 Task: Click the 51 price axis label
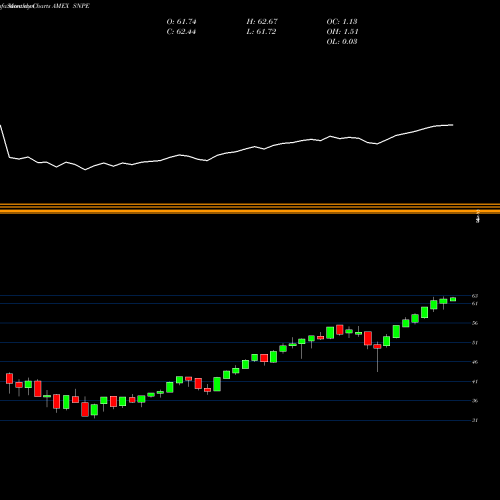[475, 343]
